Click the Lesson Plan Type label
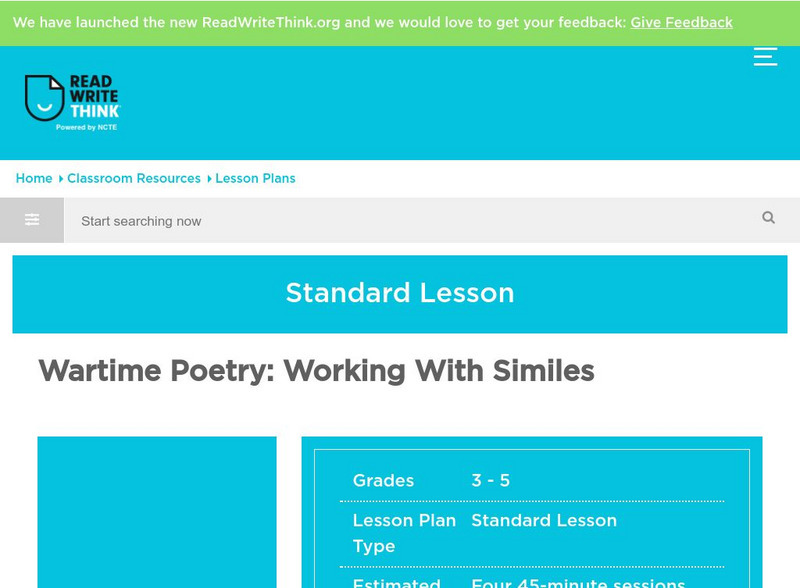Screen dimensions: 800x588 click(404, 533)
